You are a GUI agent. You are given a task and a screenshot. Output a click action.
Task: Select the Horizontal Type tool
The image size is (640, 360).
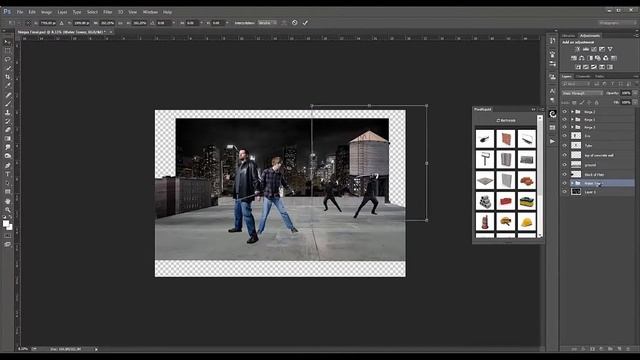7,174
